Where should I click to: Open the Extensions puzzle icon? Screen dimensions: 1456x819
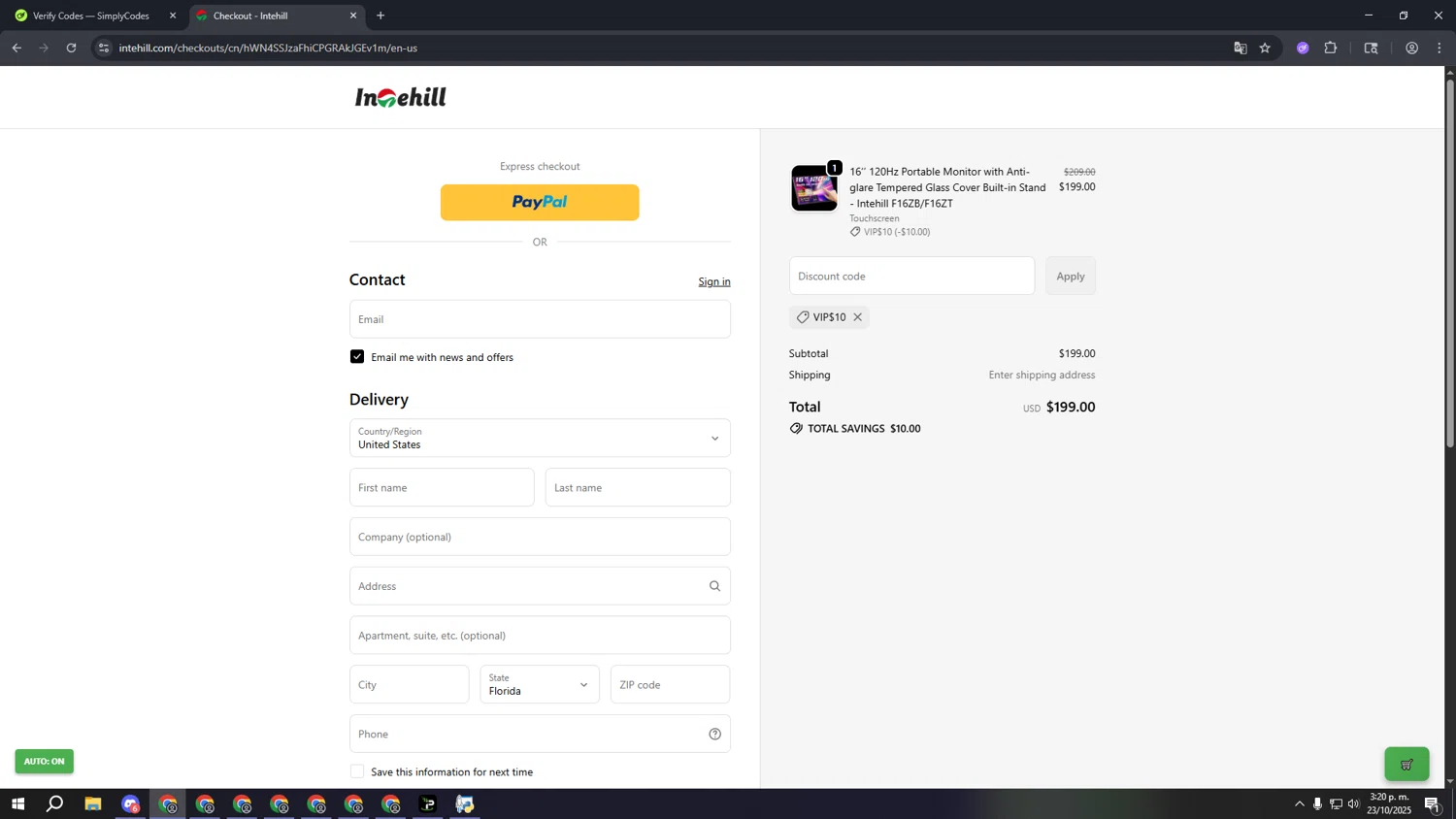[x=1331, y=48]
